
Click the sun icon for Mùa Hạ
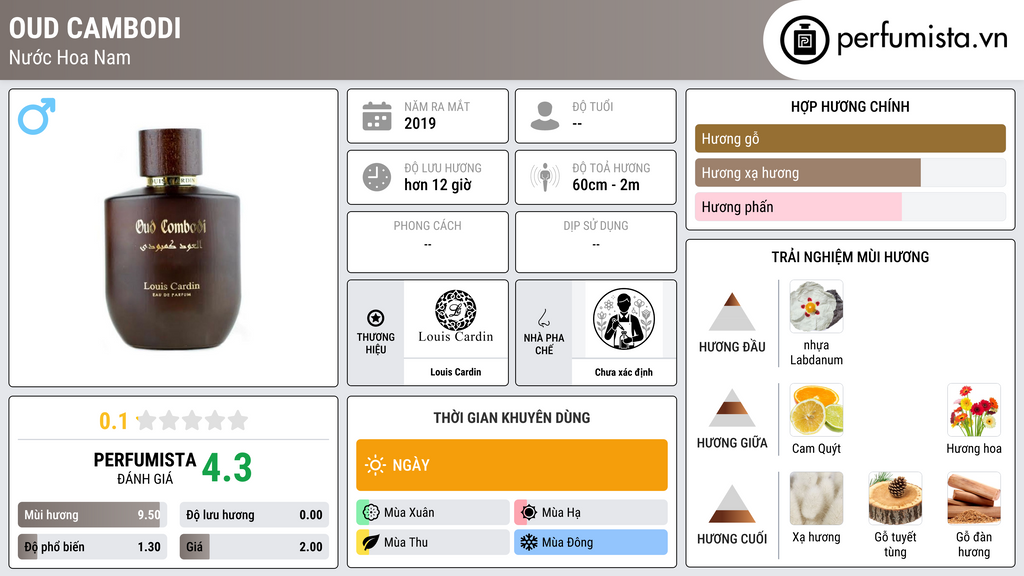pyautogui.click(x=529, y=512)
